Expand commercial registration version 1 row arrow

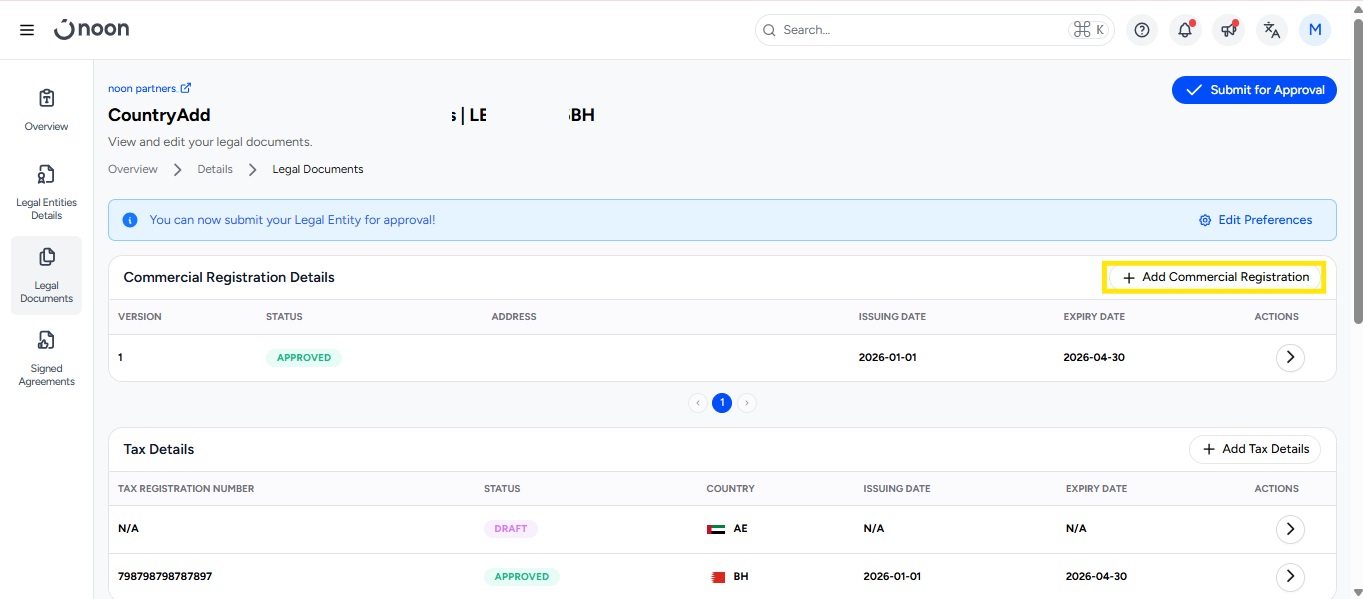(1290, 357)
